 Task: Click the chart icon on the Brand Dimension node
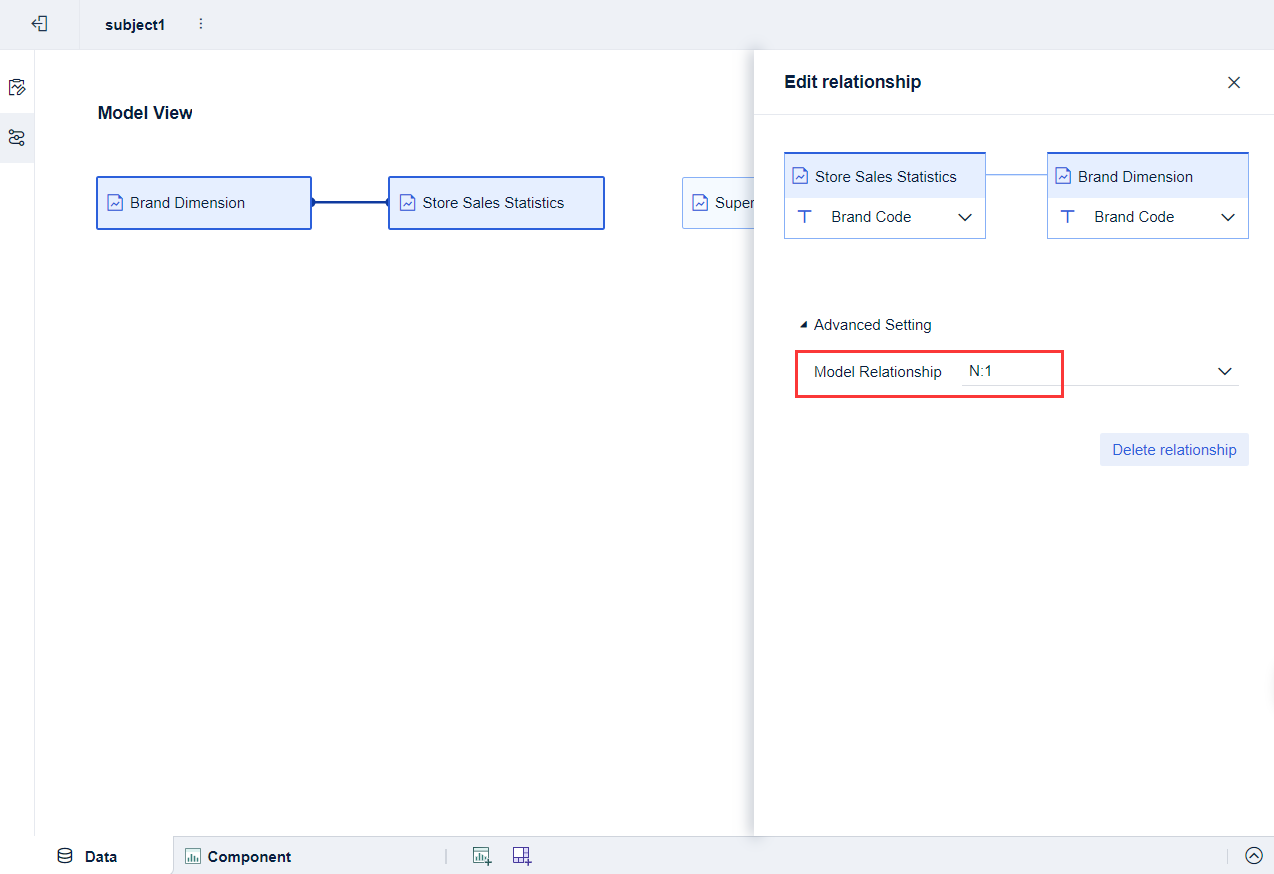[113, 202]
